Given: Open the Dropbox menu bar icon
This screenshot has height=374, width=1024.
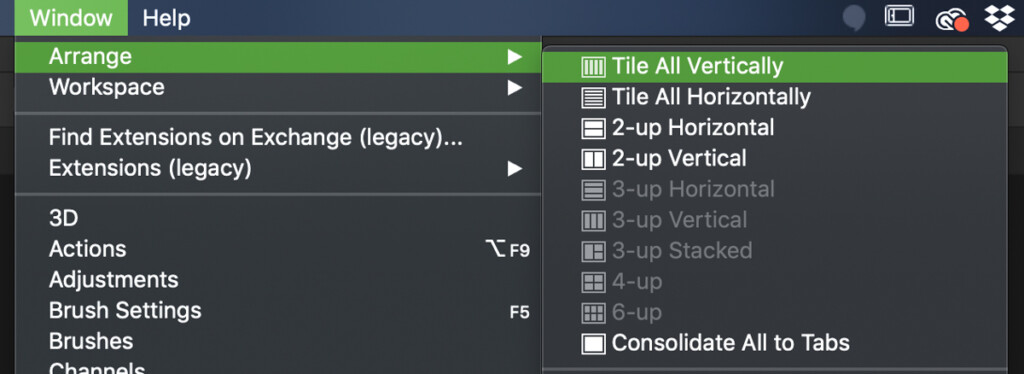Looking at the screenshot, I should [x=999, y=18].
